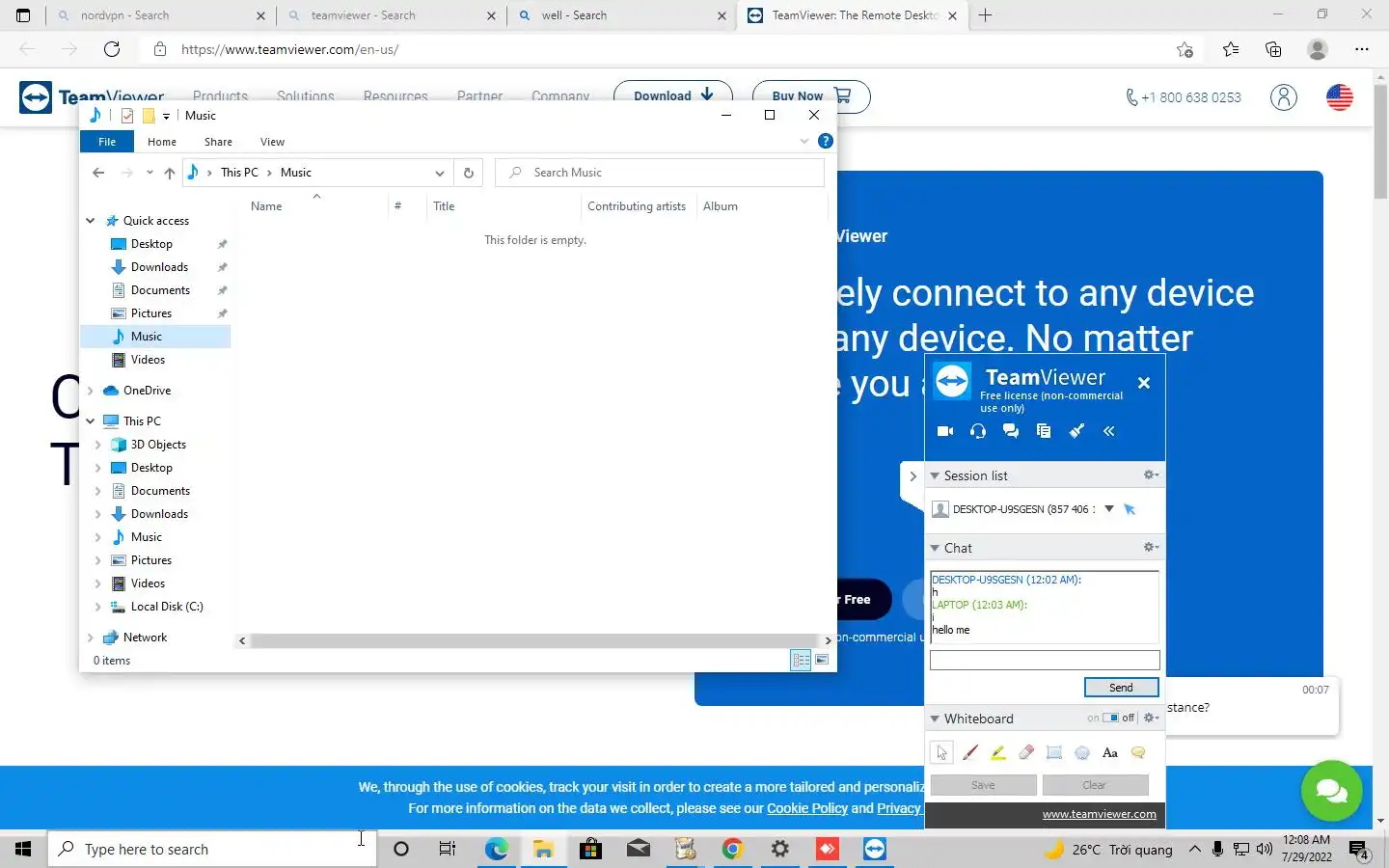This screenshot has height=868, width=1389.
Task: Open the TeamViewer site account profile icon
Action: [x=1284, y=96]
